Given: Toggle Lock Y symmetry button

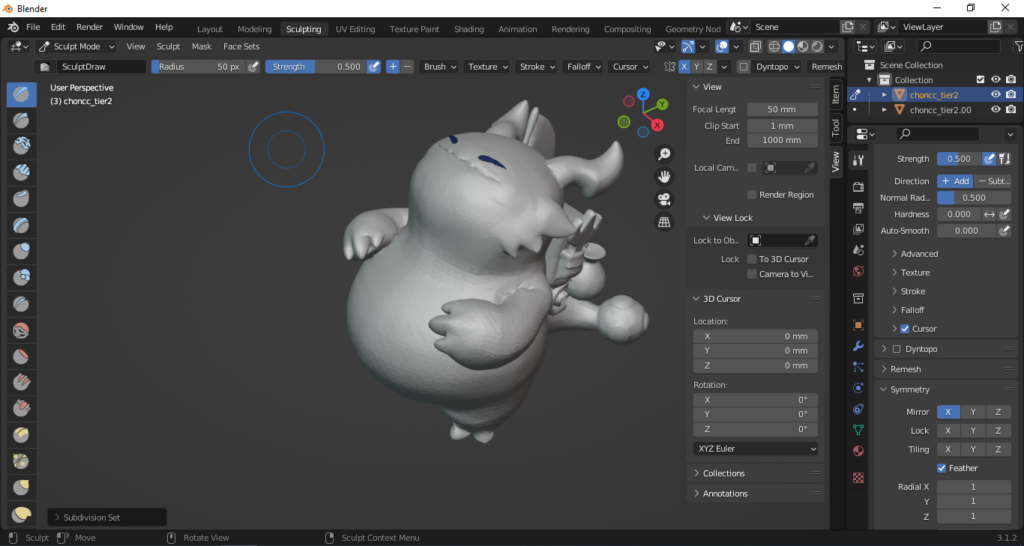Looking at the screenshot, I should click(x=973, y=430).
